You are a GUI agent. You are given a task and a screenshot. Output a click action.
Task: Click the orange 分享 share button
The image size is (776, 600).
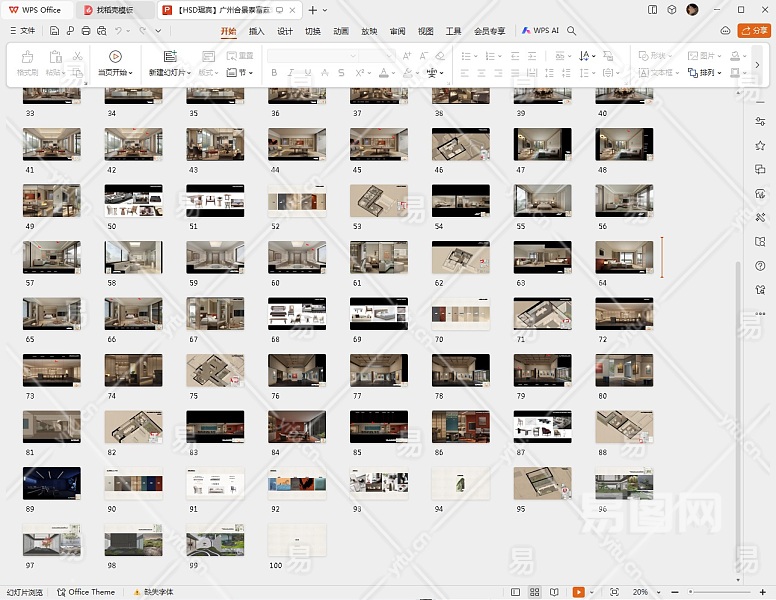point(753,31)
